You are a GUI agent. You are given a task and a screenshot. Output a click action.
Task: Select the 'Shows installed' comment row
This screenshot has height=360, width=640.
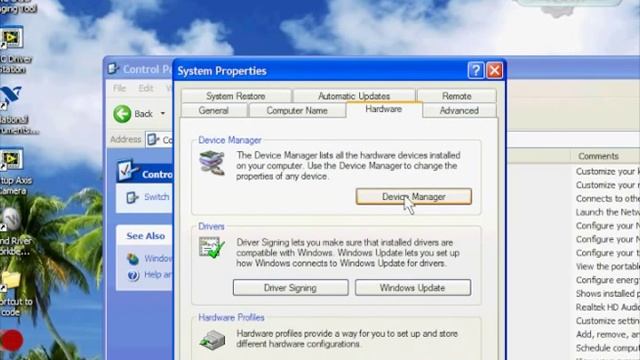click(608, 293)
